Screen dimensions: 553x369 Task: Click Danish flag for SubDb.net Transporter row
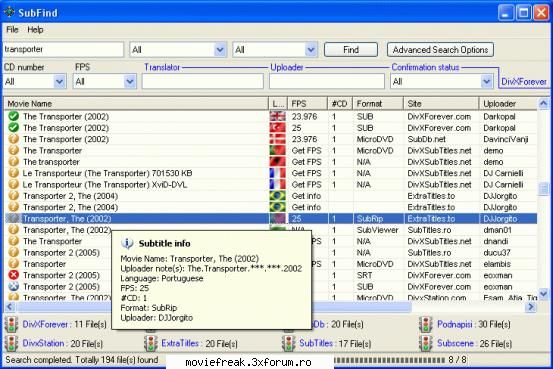278,139
